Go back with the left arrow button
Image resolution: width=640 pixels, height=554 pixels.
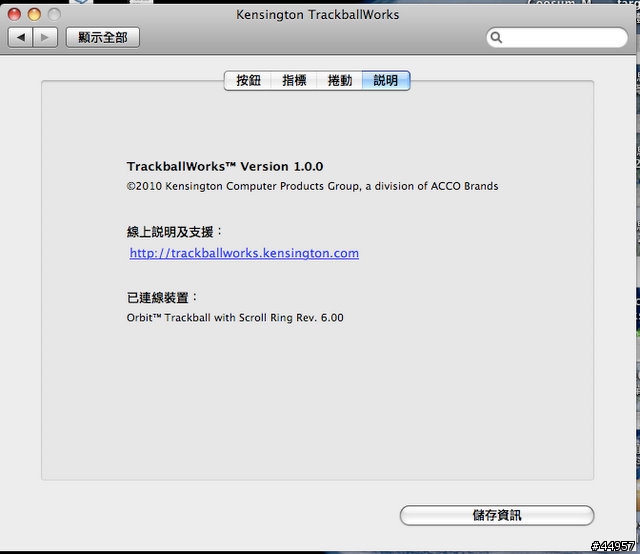(20, 38)
